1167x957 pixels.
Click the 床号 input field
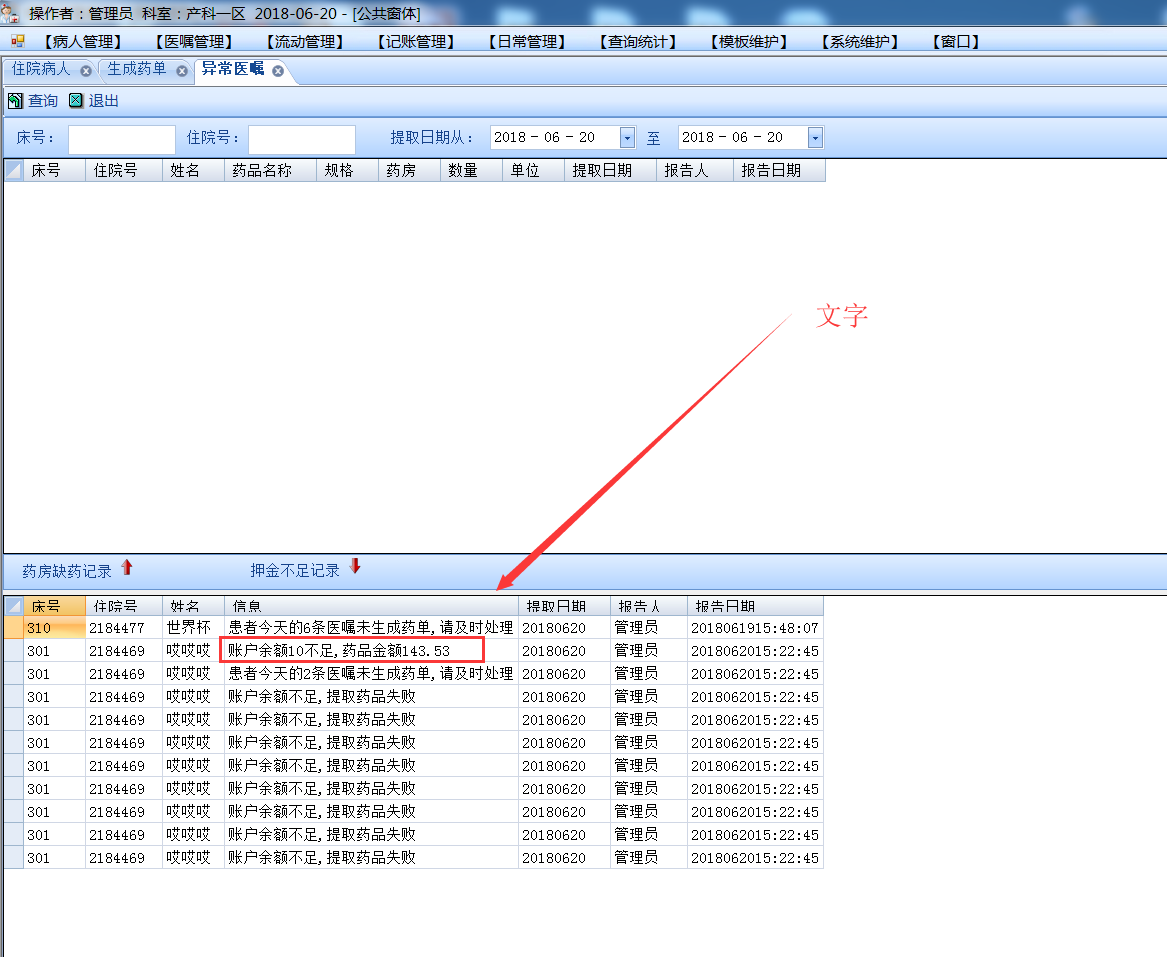[121, 138]
